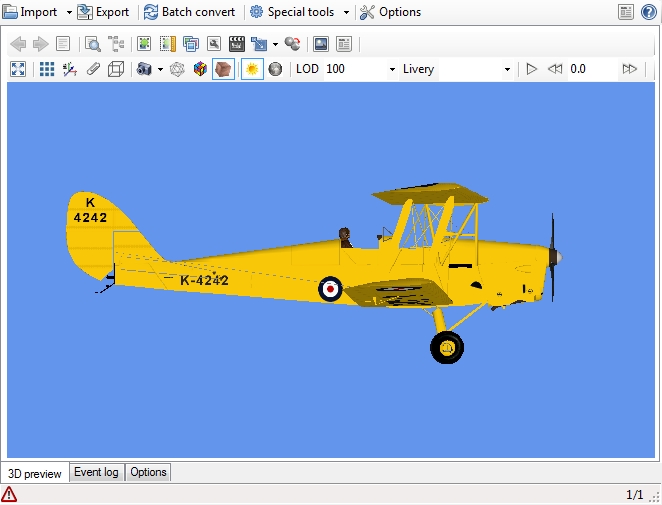Screen dimensions: 662x505
Task: Click the attached objects paperclip icon
Action: [x=93, y=69]
